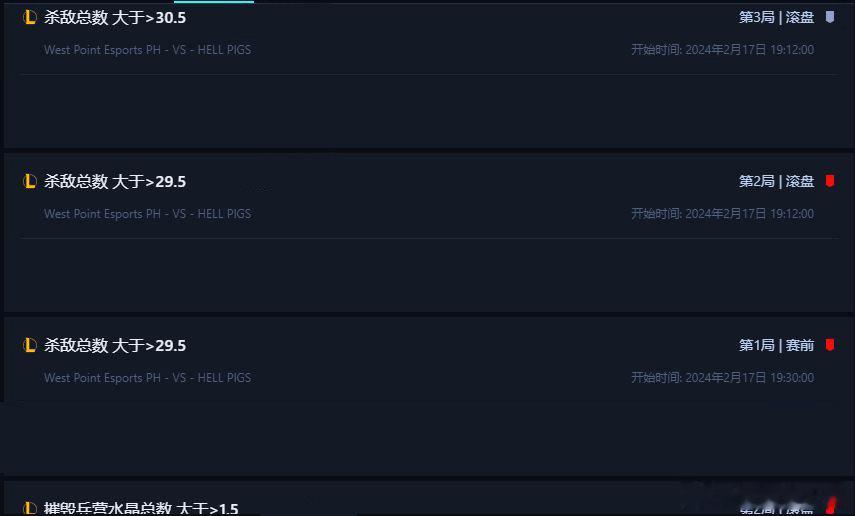Click match name under 30.5 bet

click(148, 50)
